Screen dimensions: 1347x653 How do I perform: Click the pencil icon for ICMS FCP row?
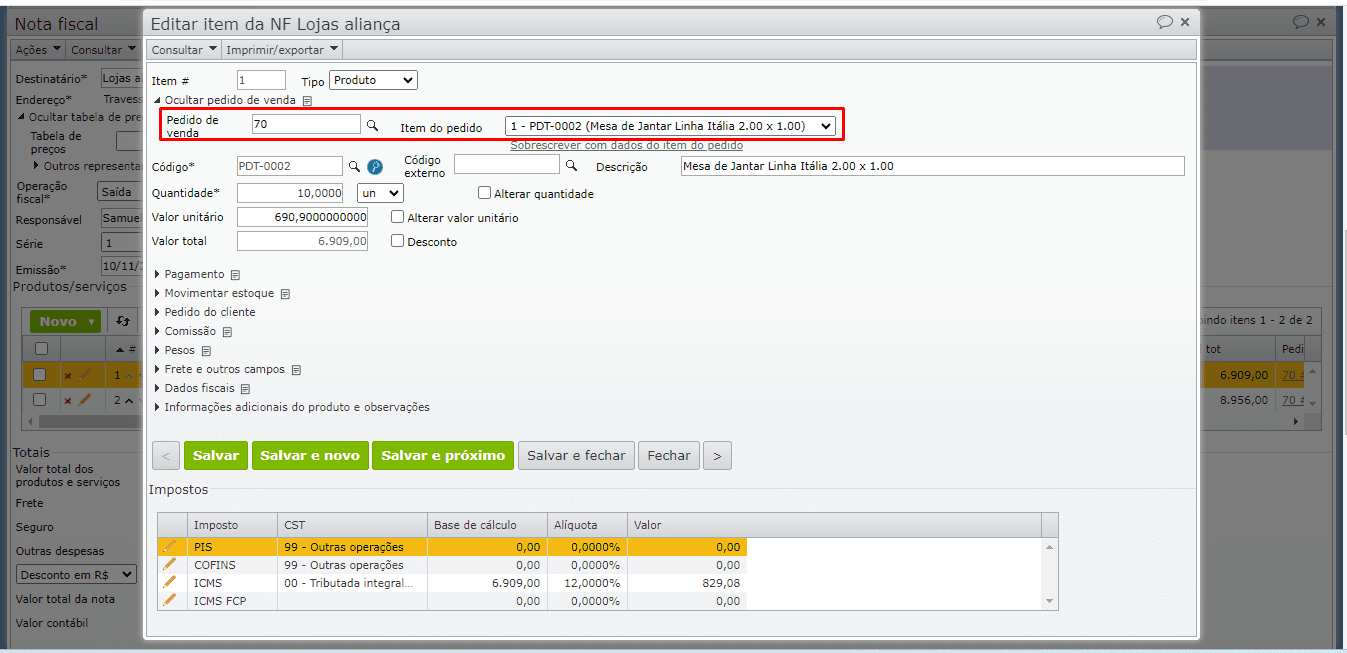(170, 600)
